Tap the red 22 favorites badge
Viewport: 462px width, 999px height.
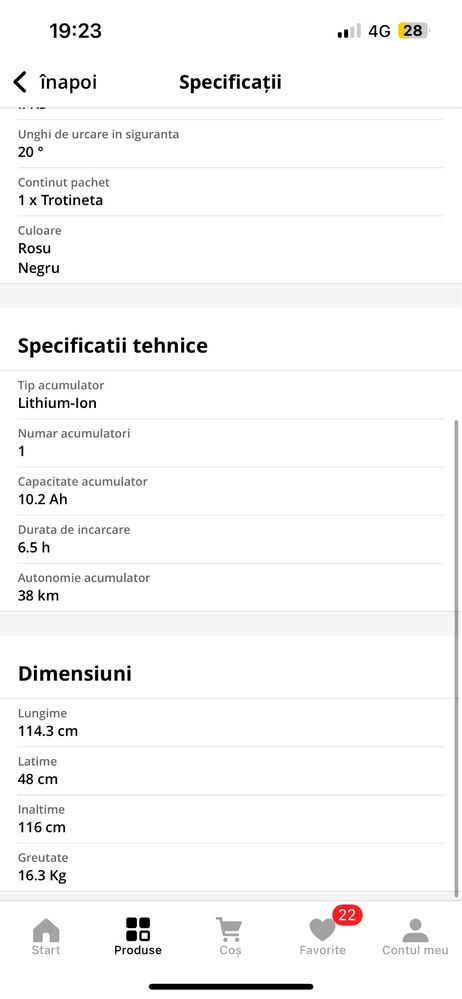pos(347,915)
